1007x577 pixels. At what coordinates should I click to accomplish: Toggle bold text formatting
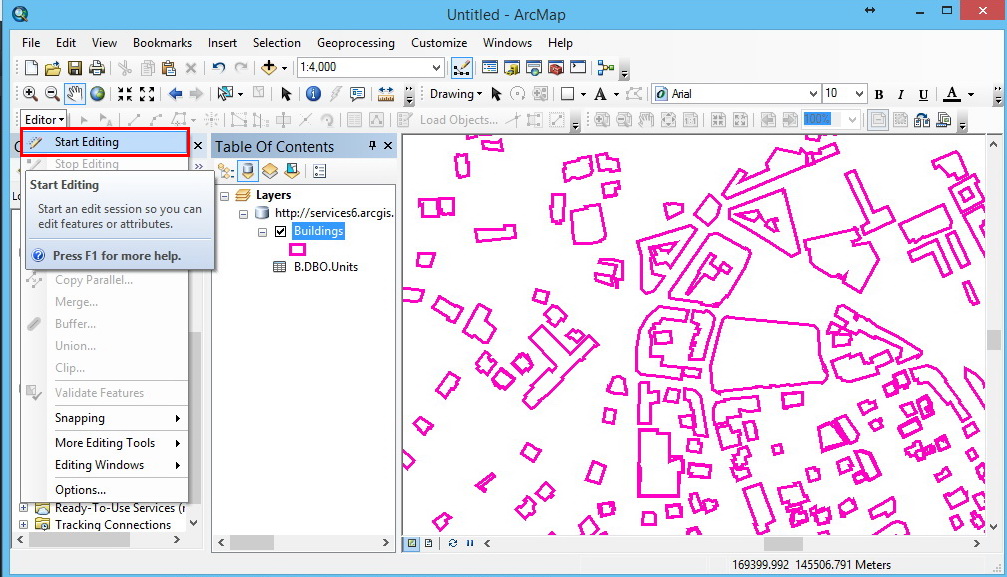879,94
